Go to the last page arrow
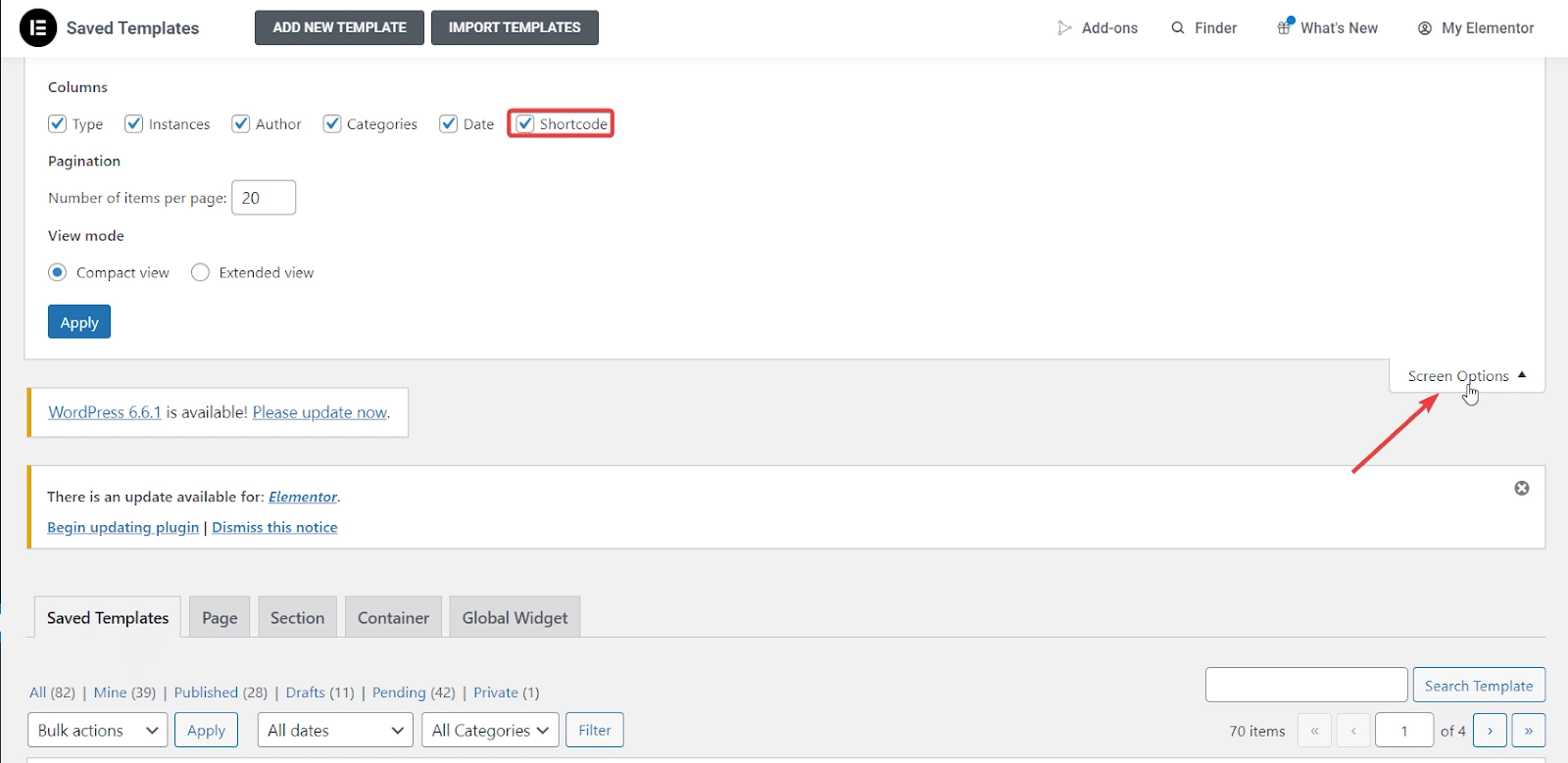 click(1528, 730)
